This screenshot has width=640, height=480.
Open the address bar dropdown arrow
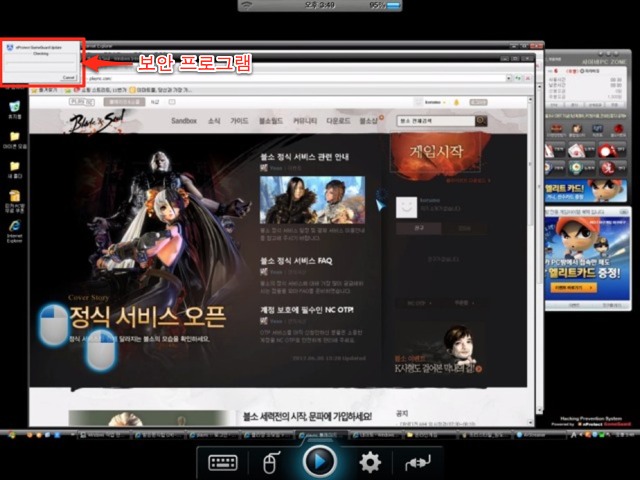509,78
